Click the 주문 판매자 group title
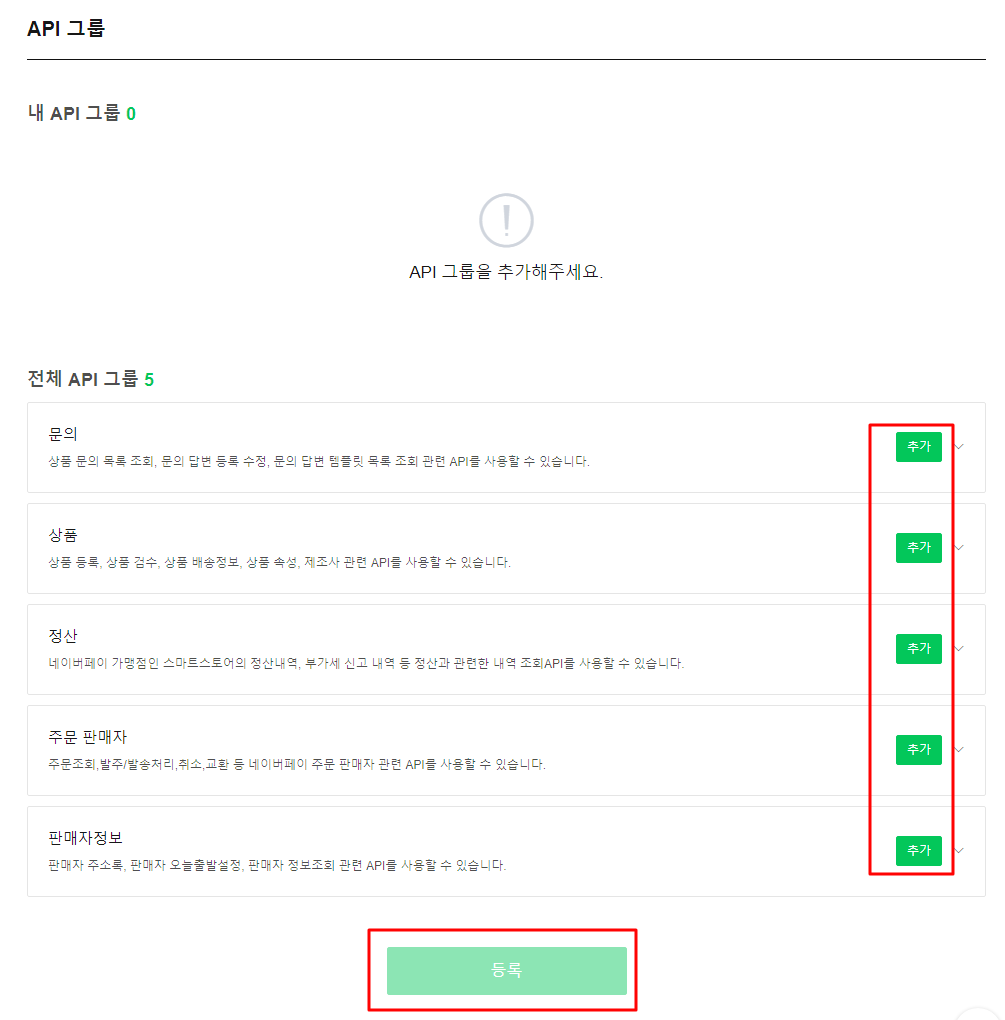 [87, 737]
